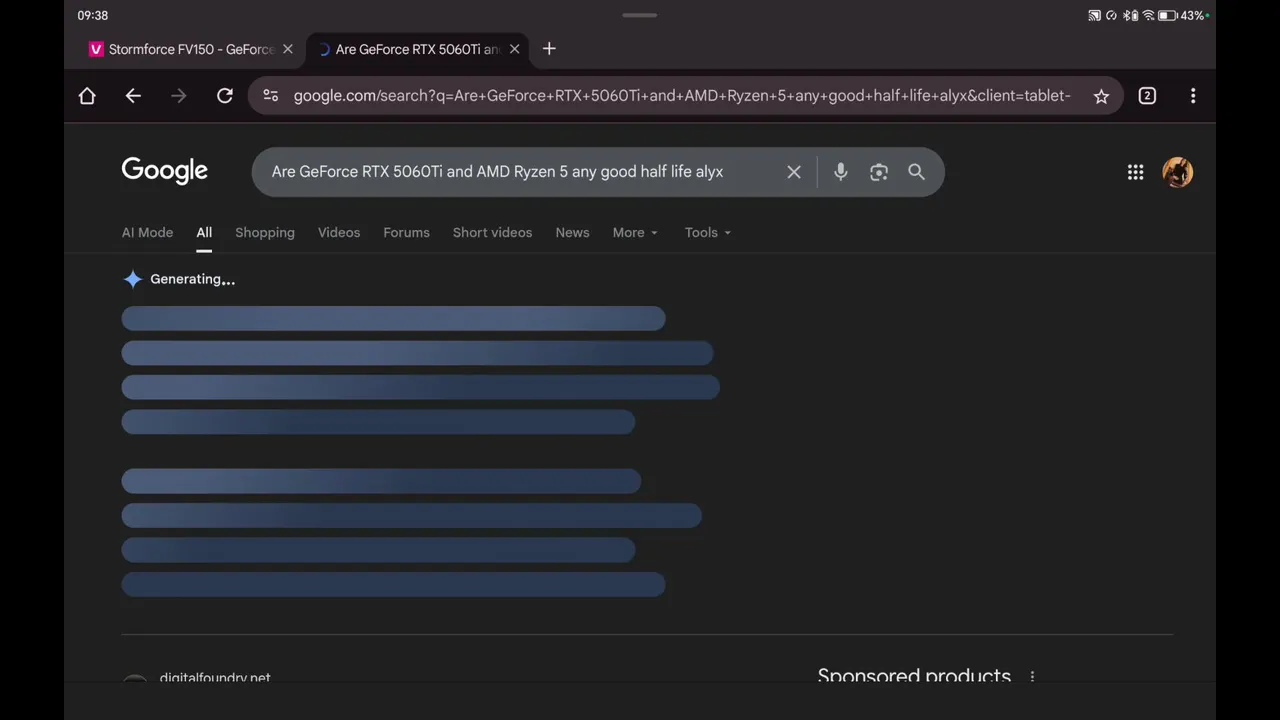
Task: Clear the search query text
Action: tap(794, 172)
